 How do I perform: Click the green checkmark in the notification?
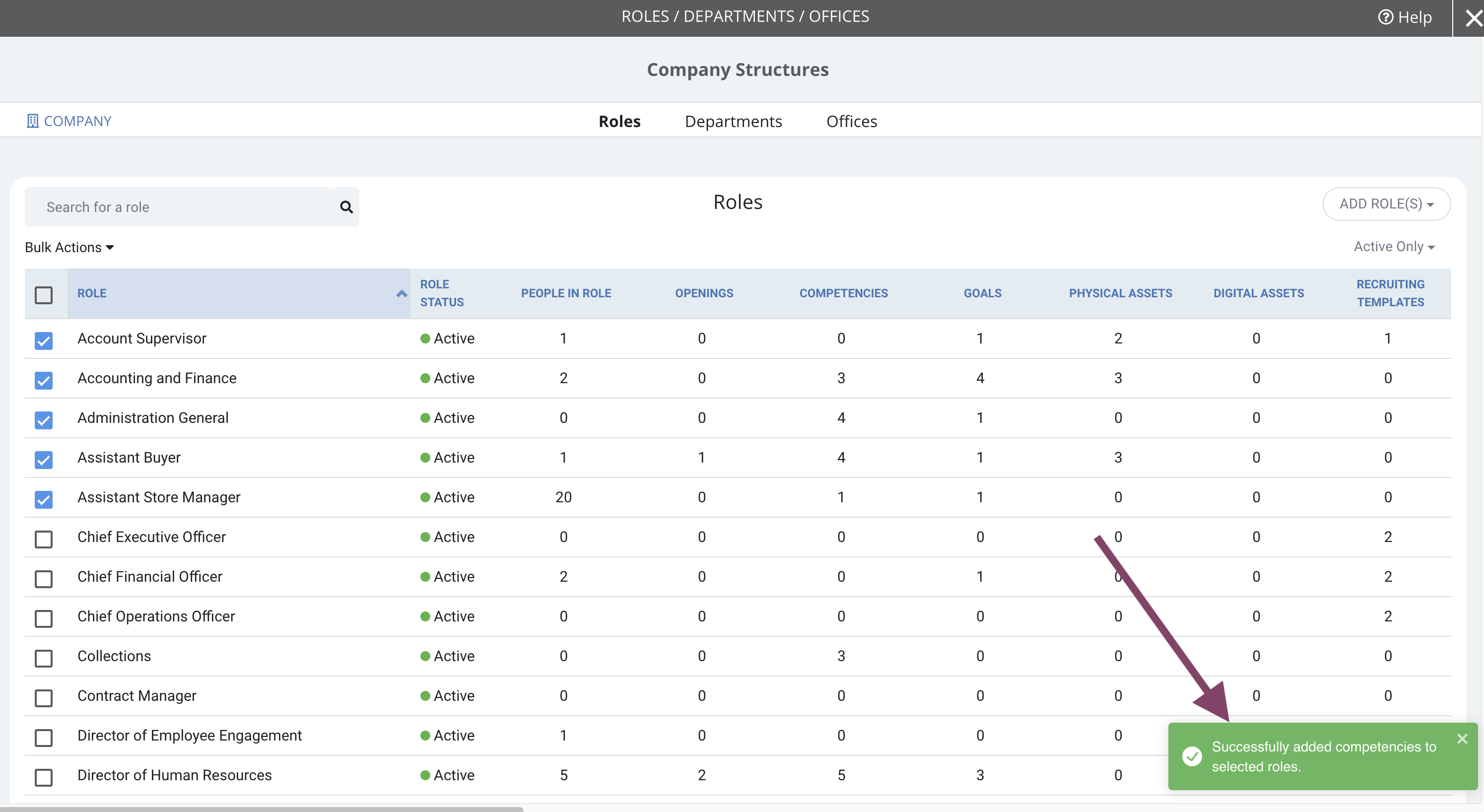coord(1192,756)
